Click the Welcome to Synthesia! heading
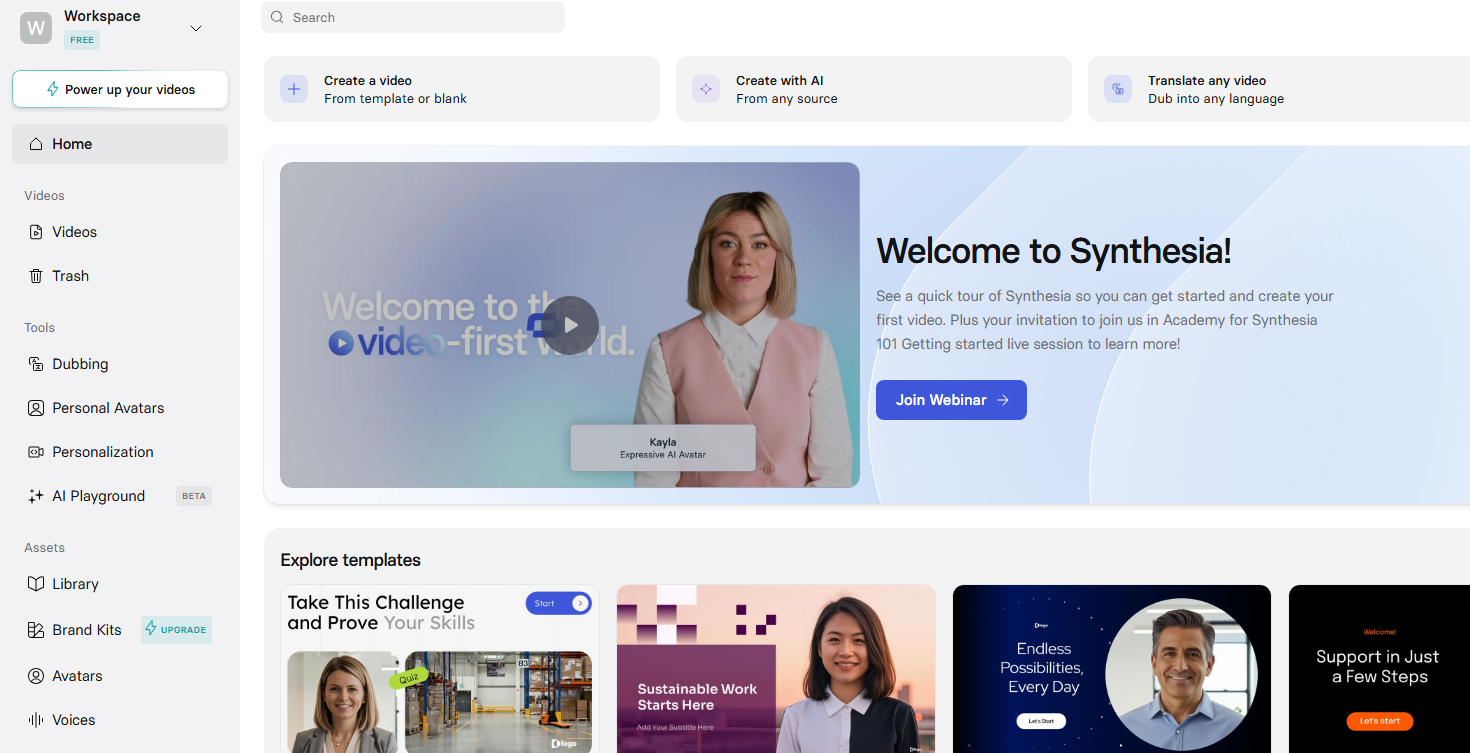 (1054, 251)
